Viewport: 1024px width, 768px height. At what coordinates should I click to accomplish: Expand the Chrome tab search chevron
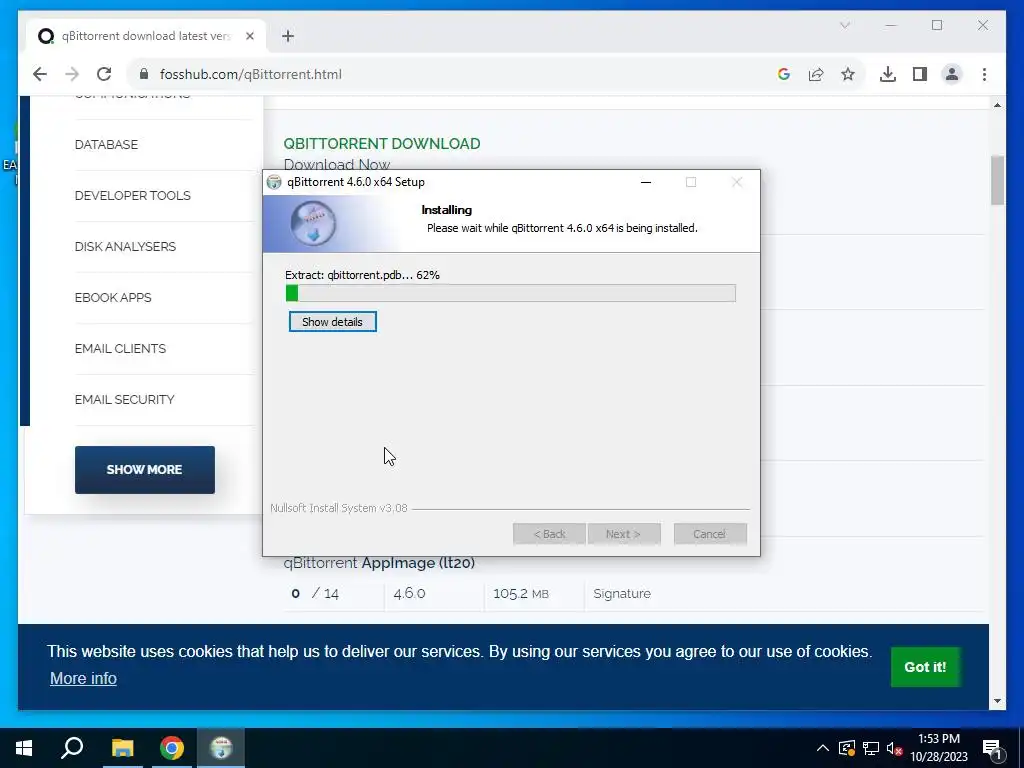(x=844, y=25)
